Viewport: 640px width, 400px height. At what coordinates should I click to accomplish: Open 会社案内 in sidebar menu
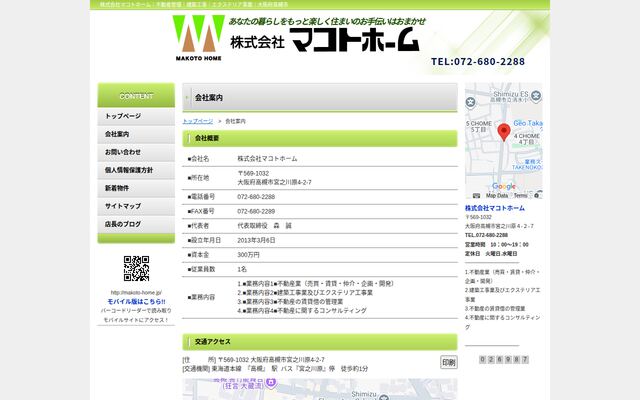coord(136,134)
